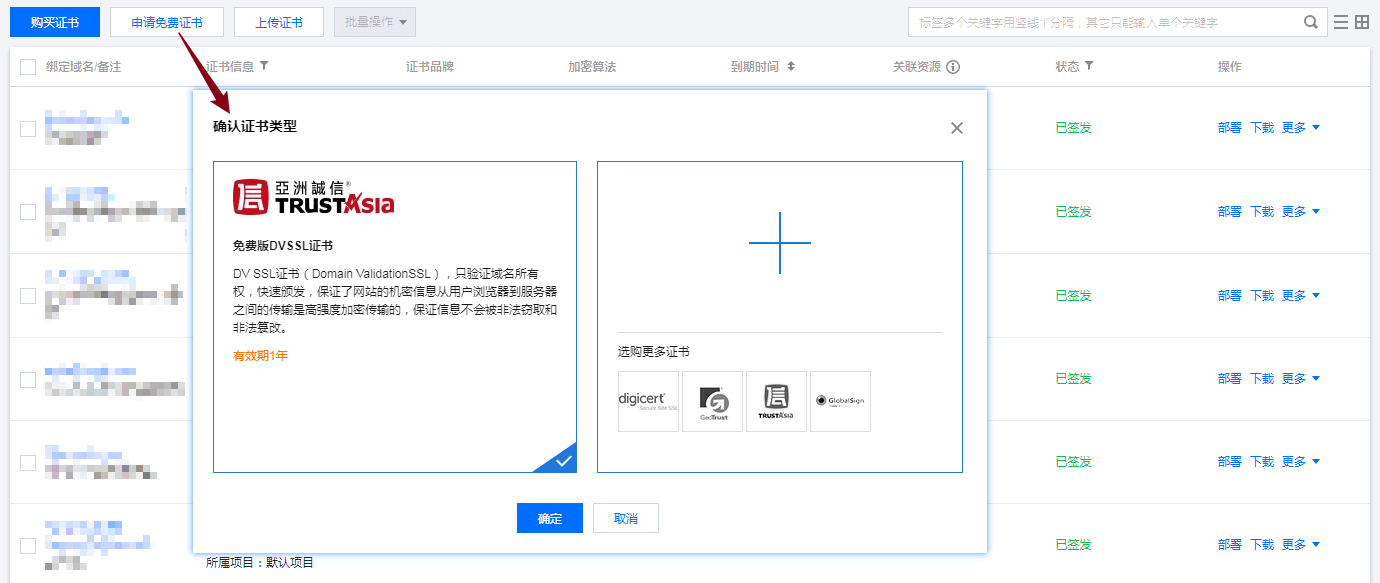Select the 免费版DVSSL证书 TrustAsia card
Image resolution: width=1380 pixels, height=583 pixels.
coord(395,317)
